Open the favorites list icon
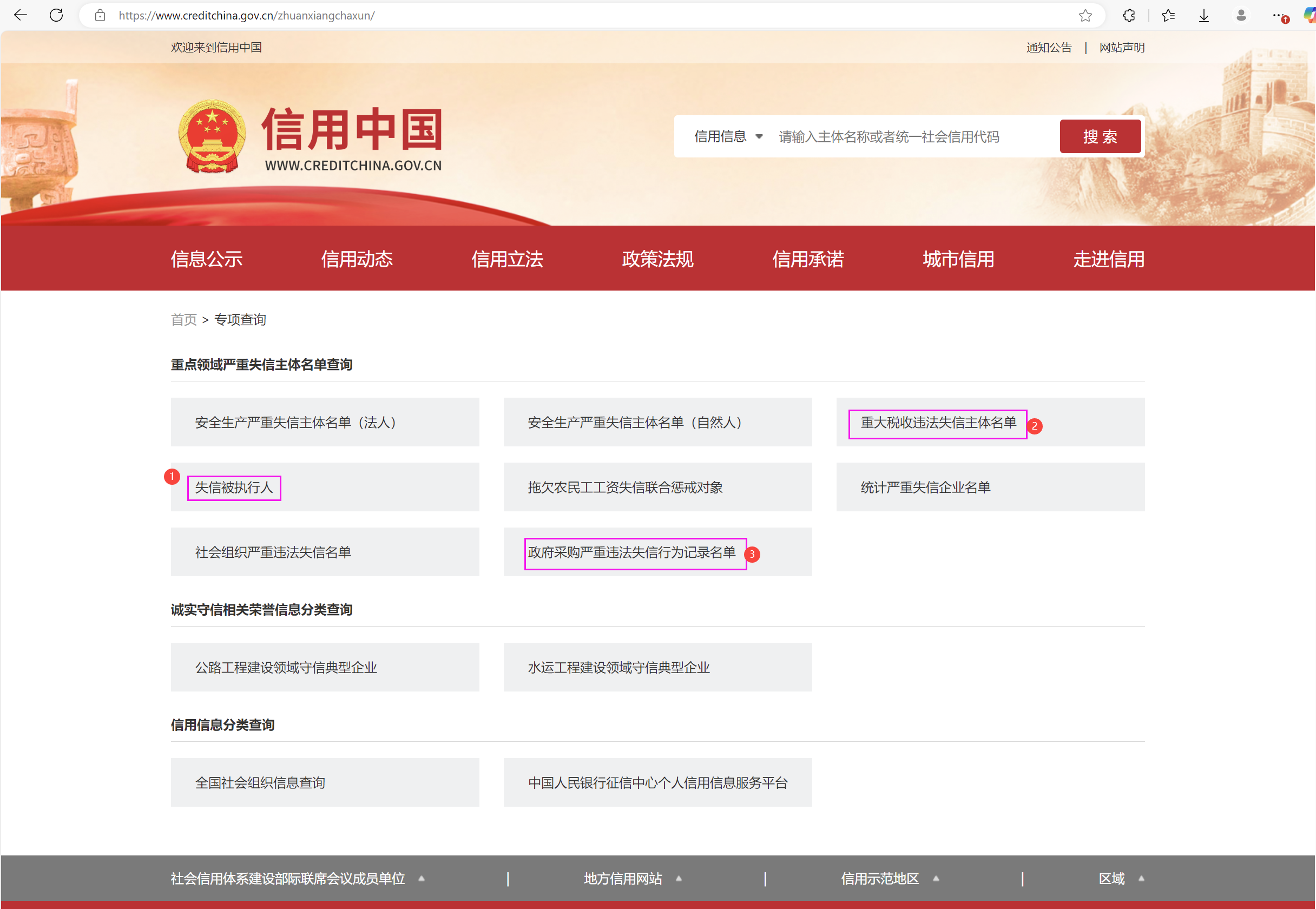 (1168, 15)
